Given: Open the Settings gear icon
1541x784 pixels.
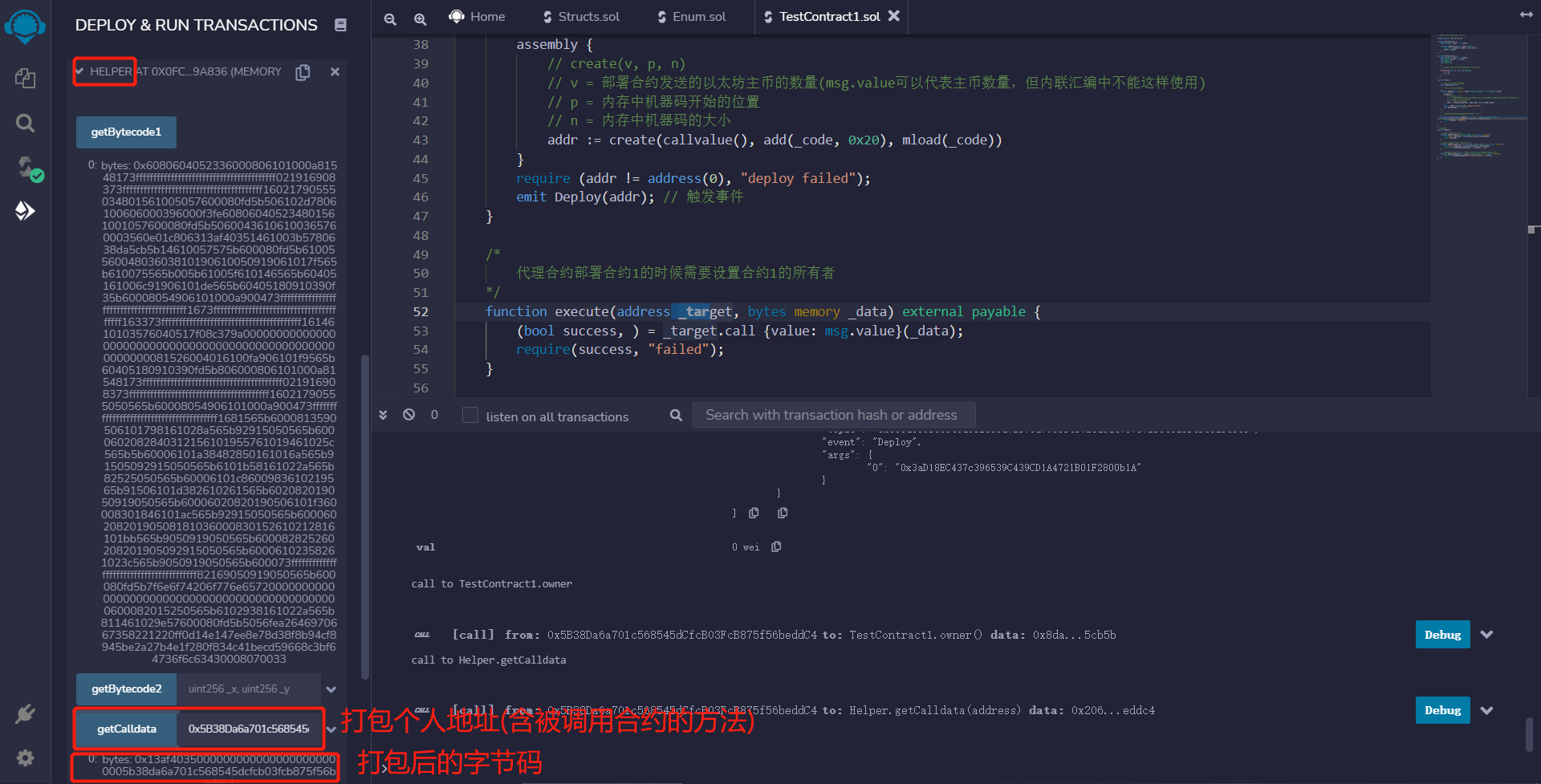Looking at the screenshot, I should point(25,758).
